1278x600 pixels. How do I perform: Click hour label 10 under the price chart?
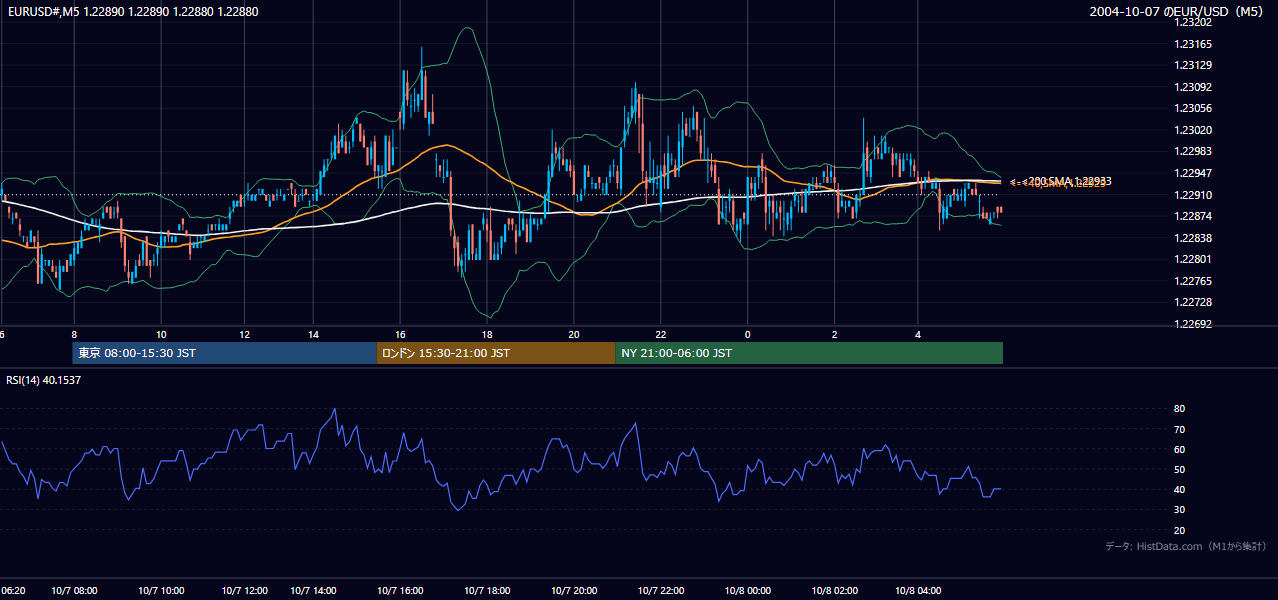(x=161, y=334)
